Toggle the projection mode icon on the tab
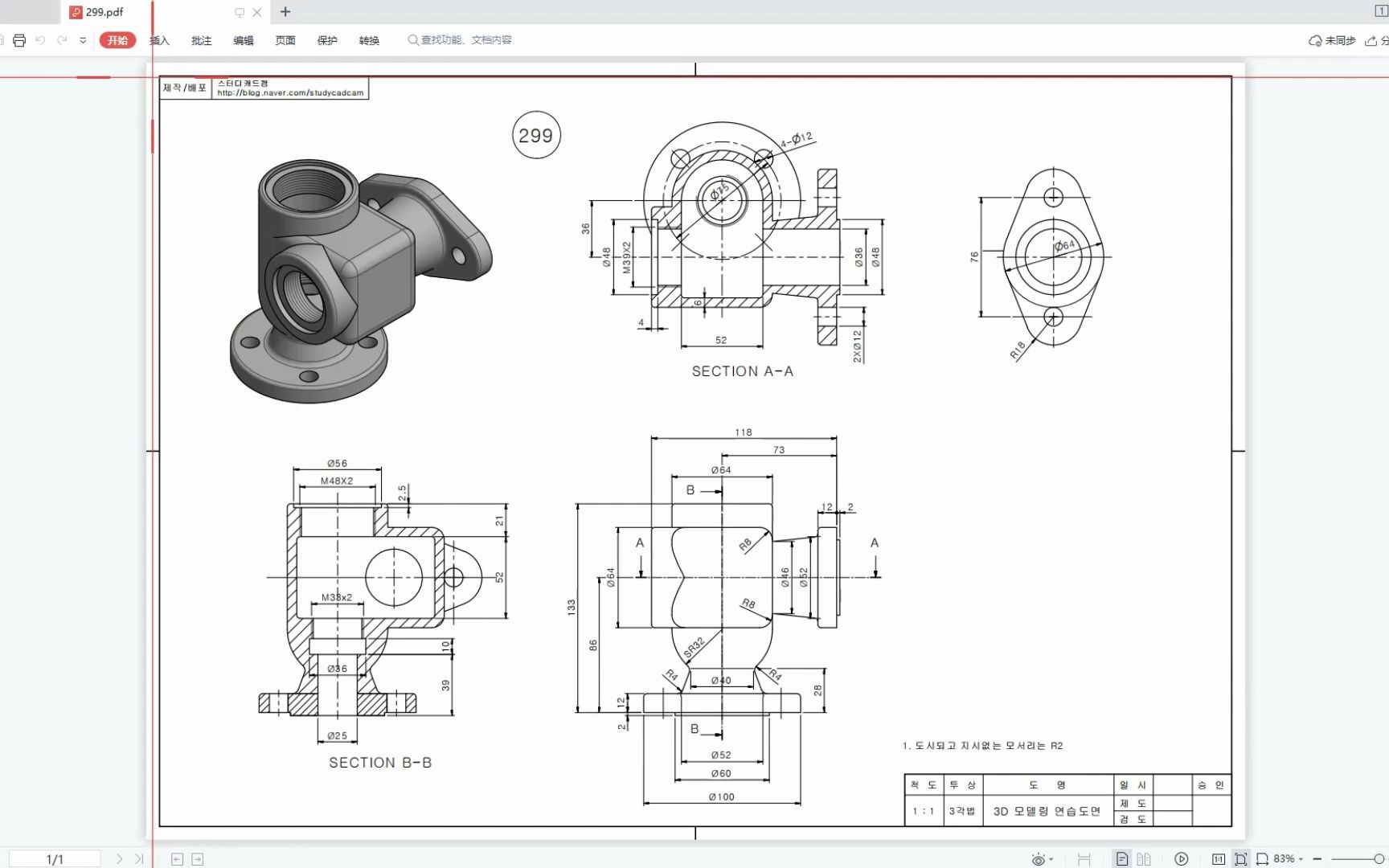The image size is (1389, 868). tap(238, 12)
